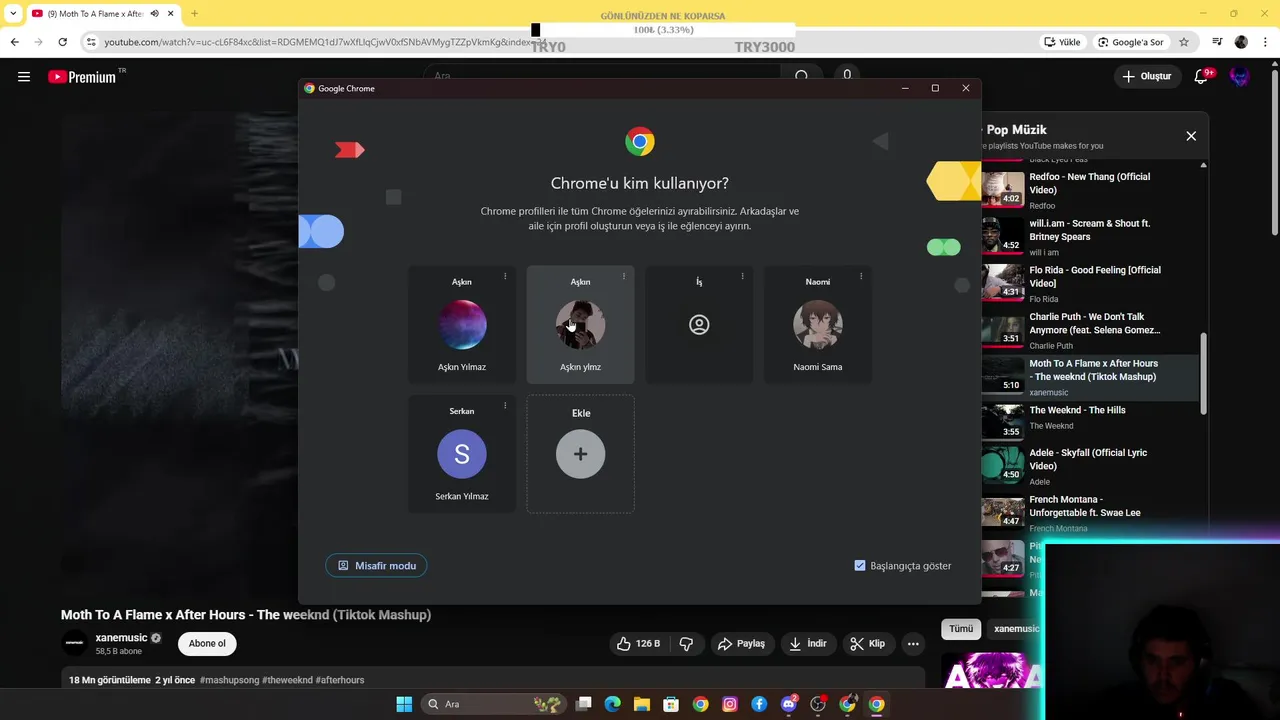The height and width of the screenshot is (720, 1280).
Task: Toggle the Başlangıçta göster checkbox
Action: 860,566
